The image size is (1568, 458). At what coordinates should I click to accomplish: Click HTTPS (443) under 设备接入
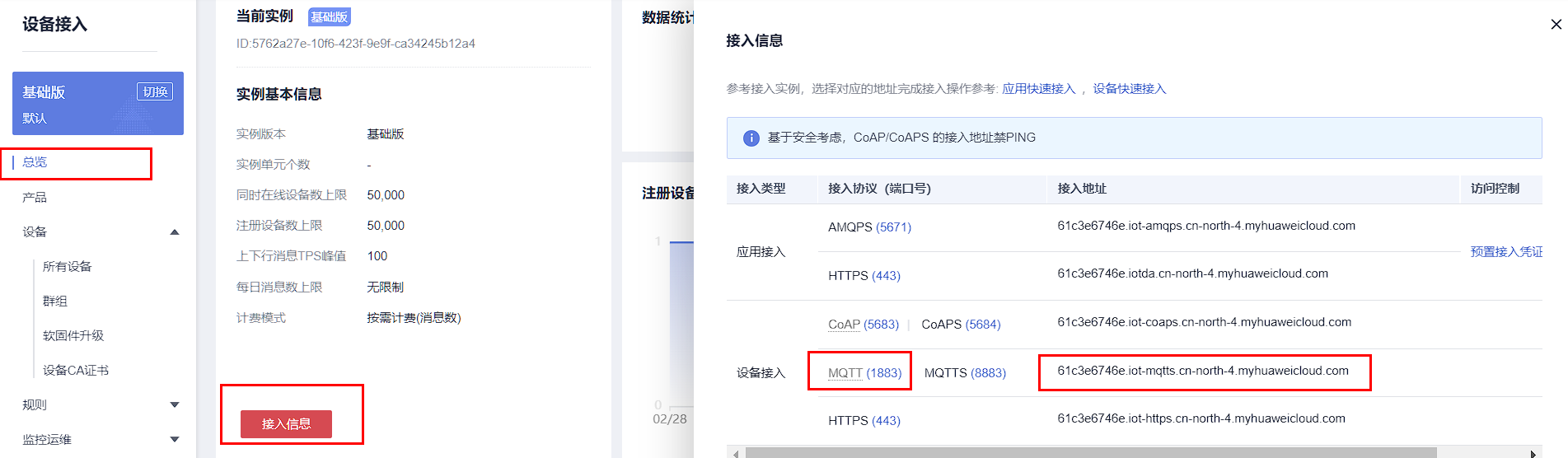coord(864,421)
